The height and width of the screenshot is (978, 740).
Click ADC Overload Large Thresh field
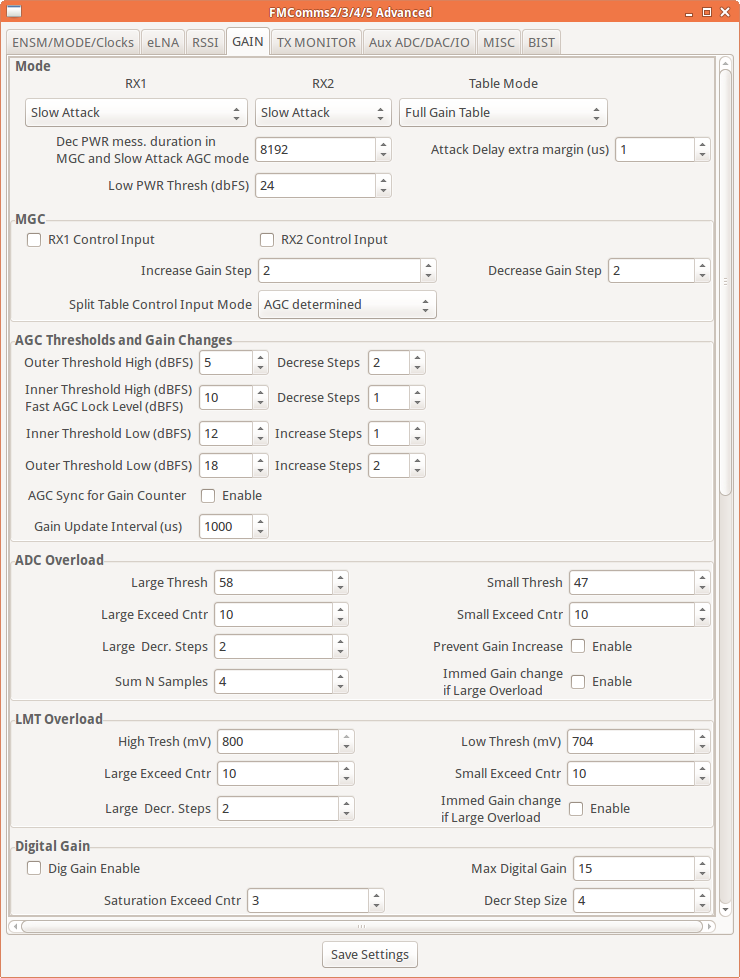pos(273,583)
